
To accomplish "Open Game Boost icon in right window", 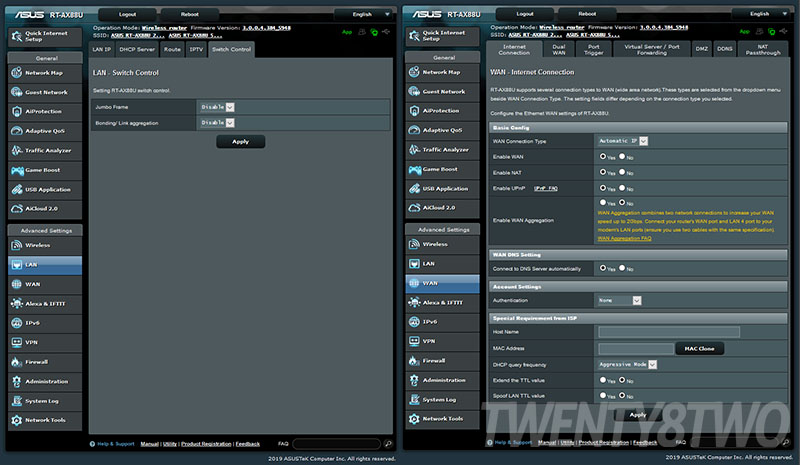I will coord(414,169).
